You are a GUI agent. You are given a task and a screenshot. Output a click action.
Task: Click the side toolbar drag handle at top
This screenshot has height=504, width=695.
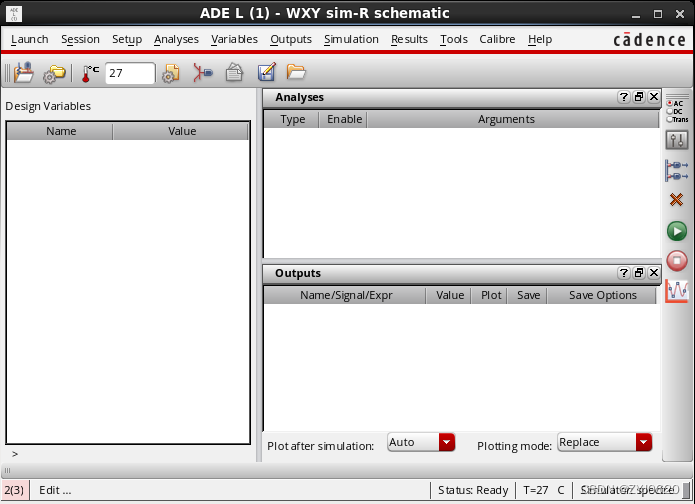coord(678,96)
